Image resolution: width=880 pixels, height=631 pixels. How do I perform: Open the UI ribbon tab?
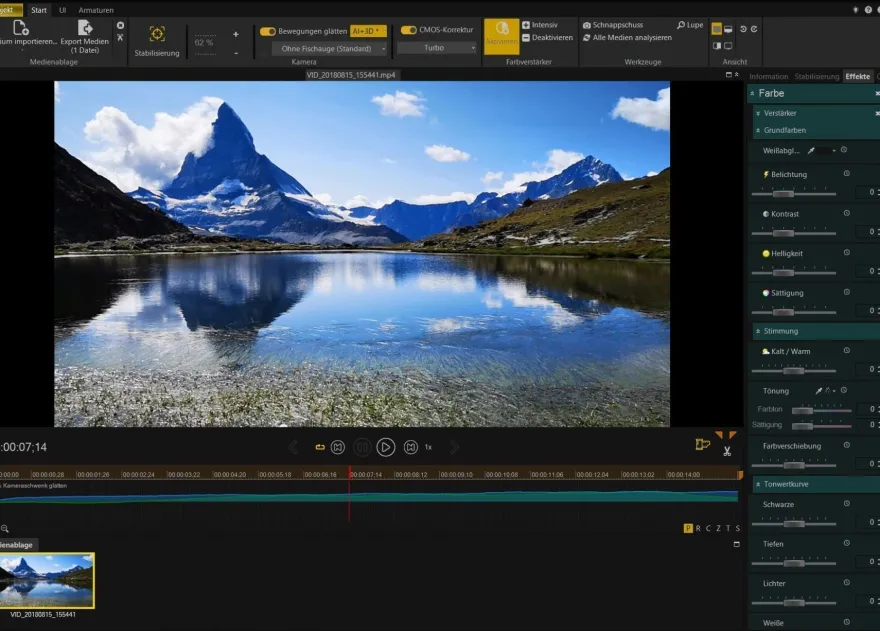pyautogui.click(x=62, y=10)
